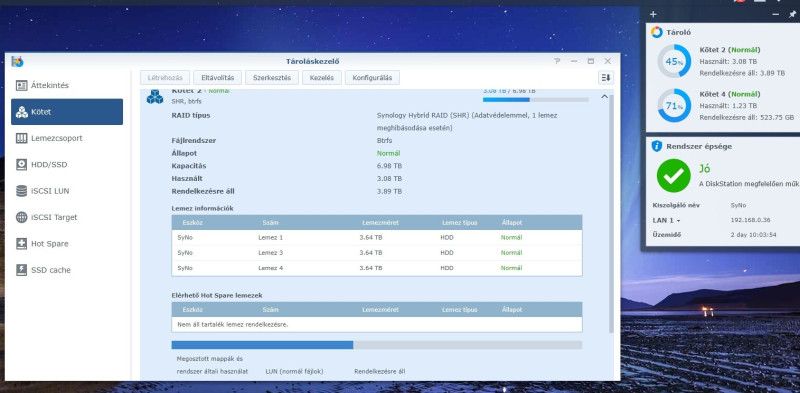Image resolution: width=800 pixels, height=393 pixels.
Task: Click the Tároló widget icon
Action: coord(657,32)
